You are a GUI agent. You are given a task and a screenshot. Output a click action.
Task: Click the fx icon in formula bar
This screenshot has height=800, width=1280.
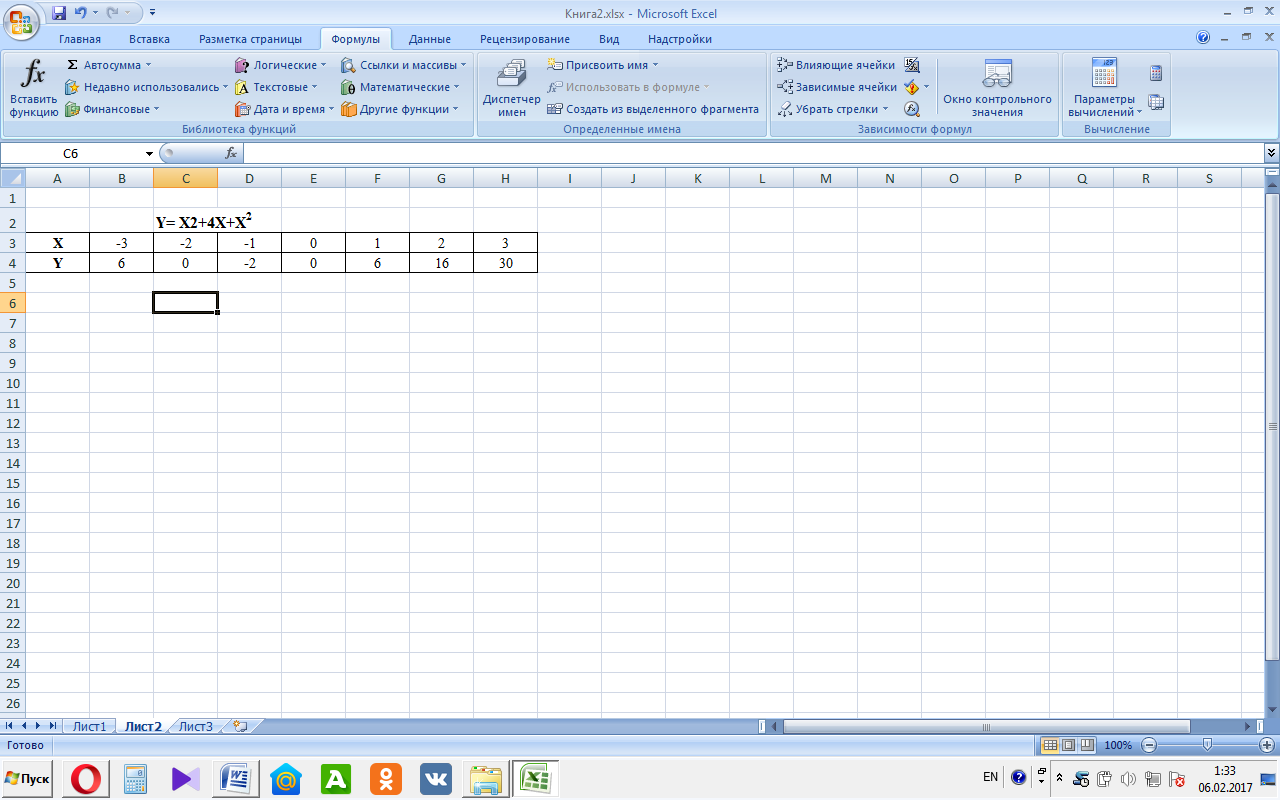pos(231,153)
